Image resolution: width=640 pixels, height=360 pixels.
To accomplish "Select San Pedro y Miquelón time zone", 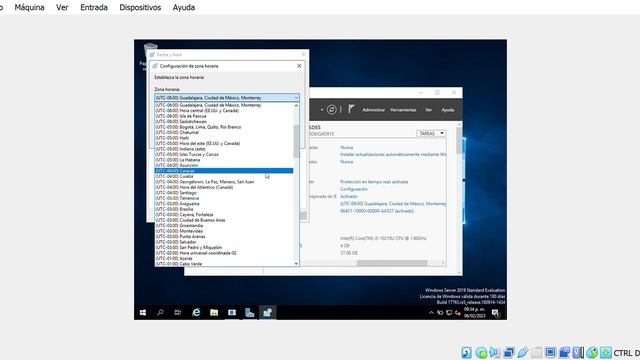I will pyautogui.click(x=224, y=247).
